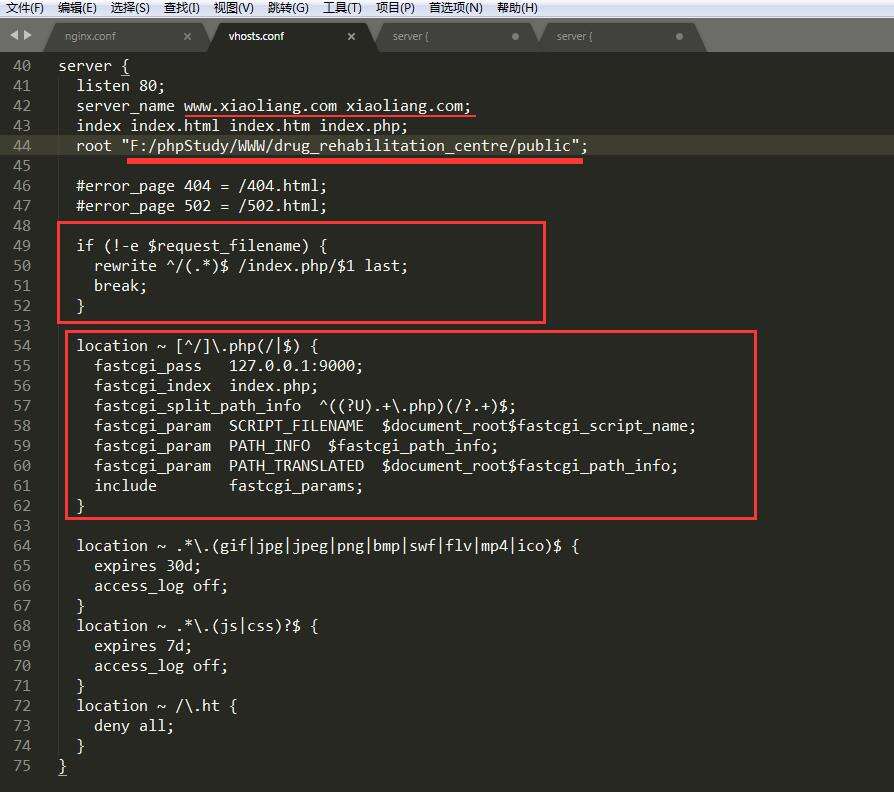The height and width of the screenshot is (792, 894).
Task: Open the 选择(S) menu
Action: point(130,8)
